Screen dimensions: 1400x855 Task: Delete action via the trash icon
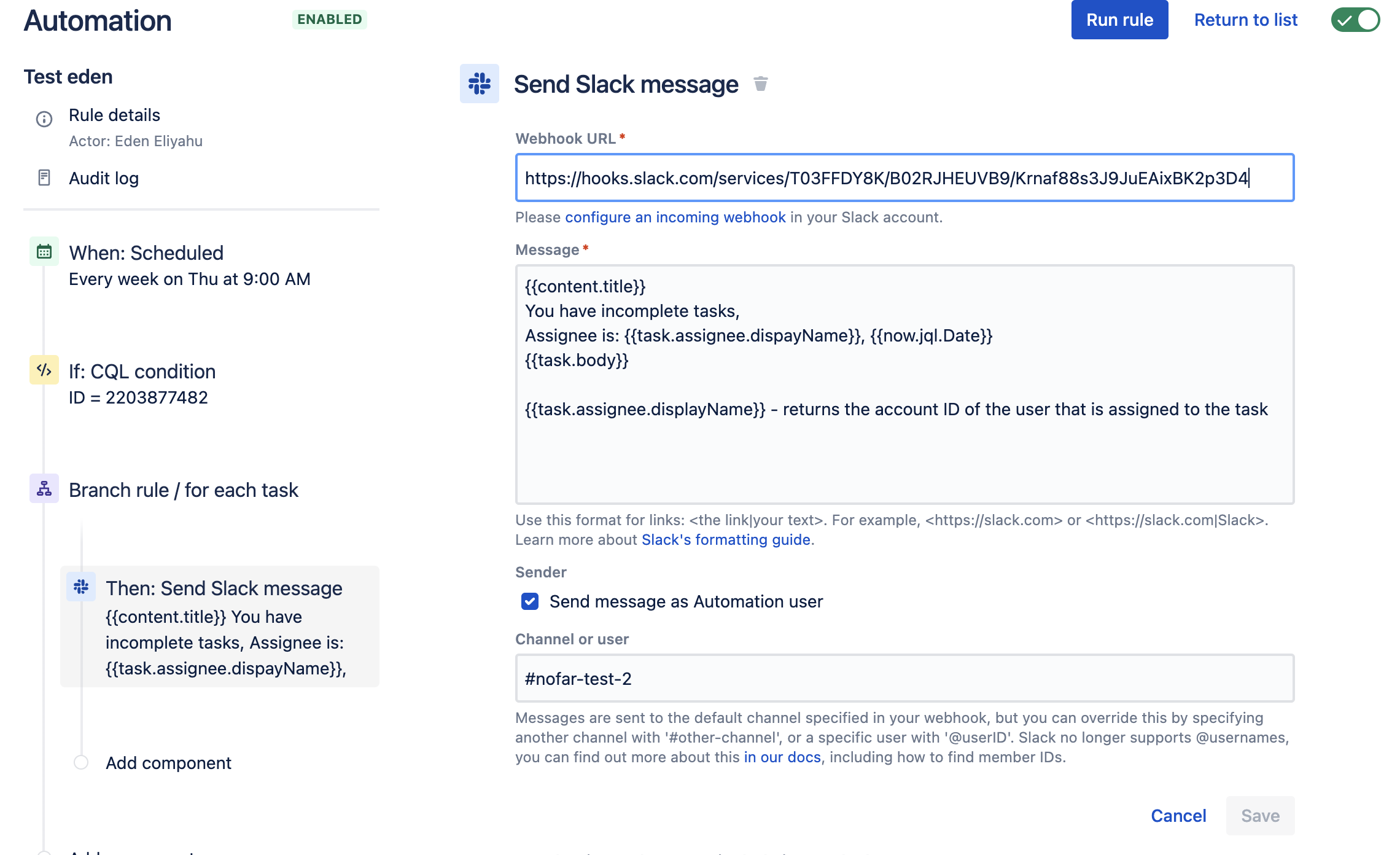(760, 84)
